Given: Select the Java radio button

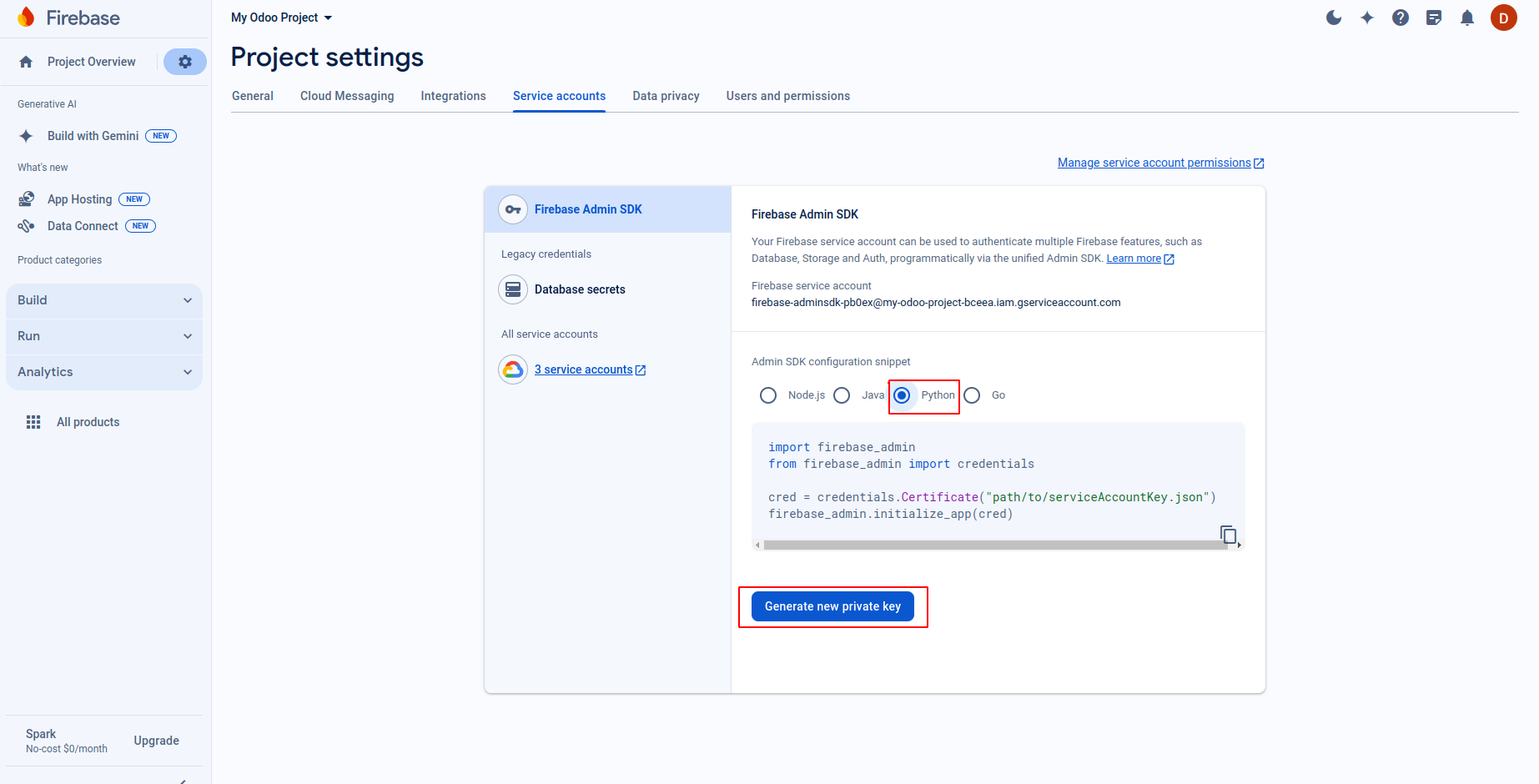Looking at the screenshot, I should pyautogui.click(x=842, y=395).
